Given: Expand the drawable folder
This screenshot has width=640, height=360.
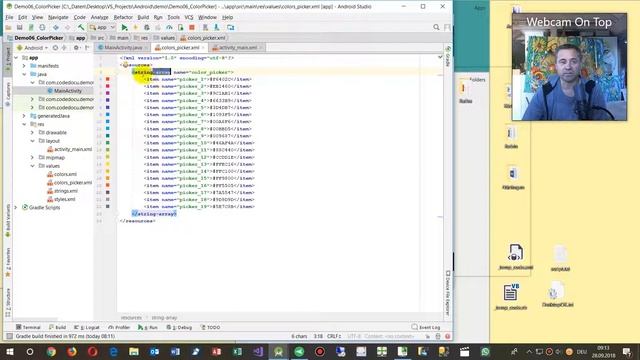Looking at the screenshot, I should pos(32,133).
